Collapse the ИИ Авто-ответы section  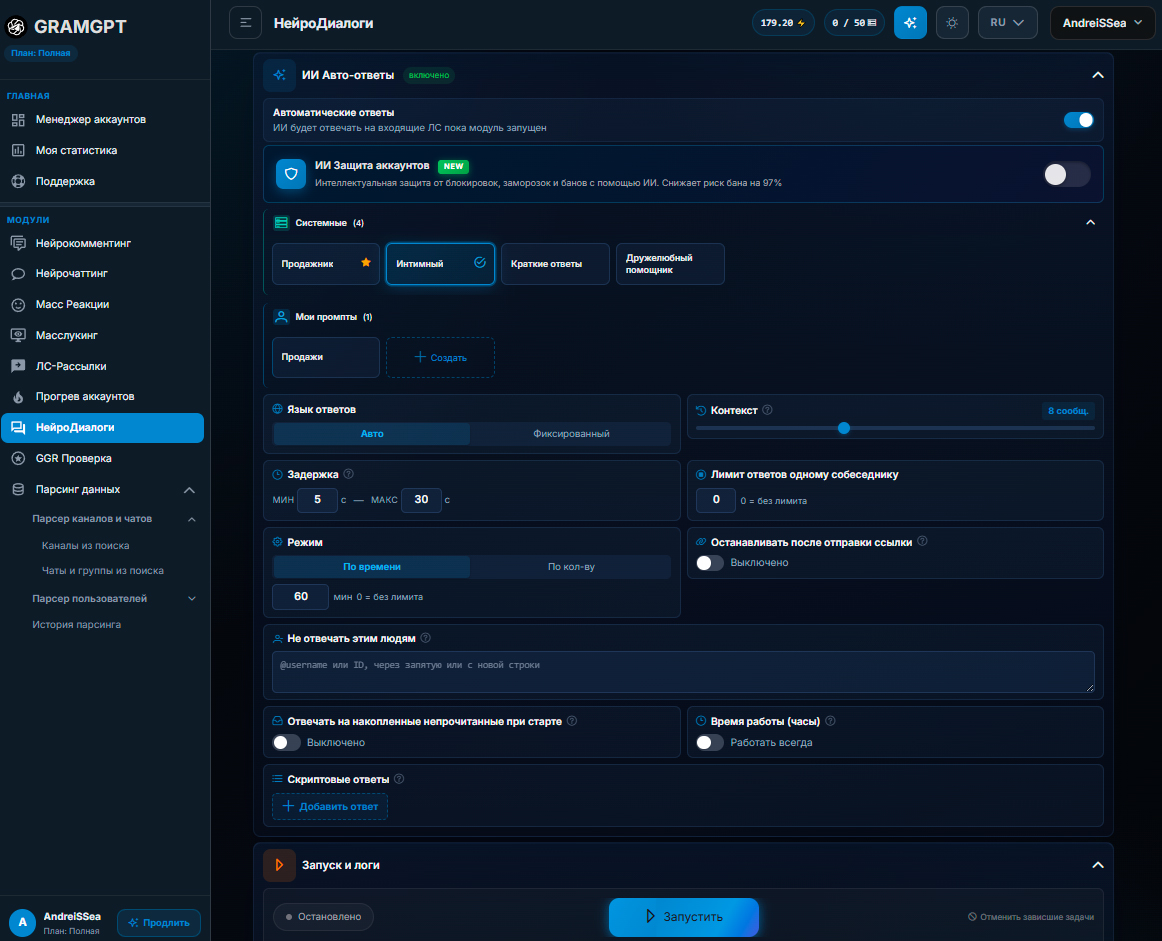tap(1098, 75)
